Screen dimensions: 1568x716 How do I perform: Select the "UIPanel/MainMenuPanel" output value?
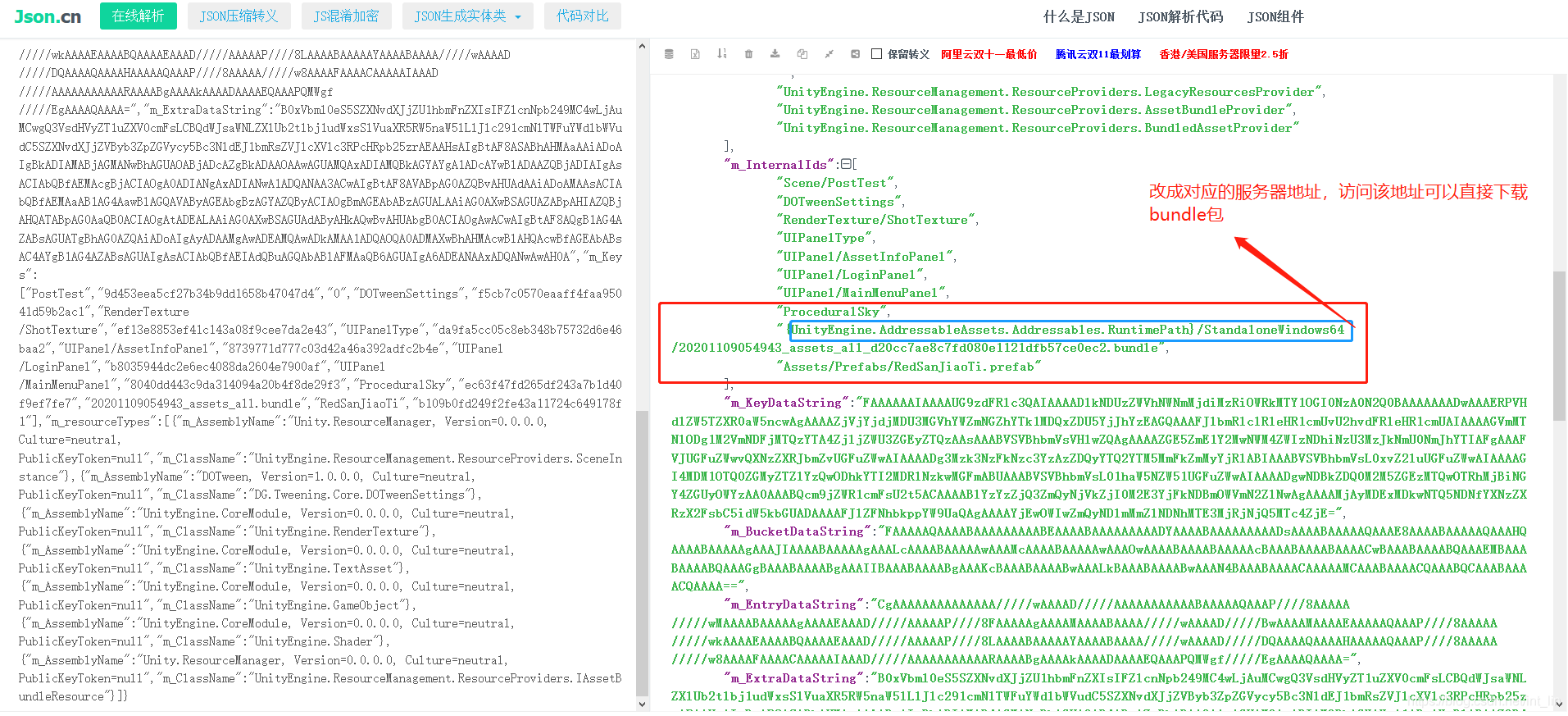(861, 293)
